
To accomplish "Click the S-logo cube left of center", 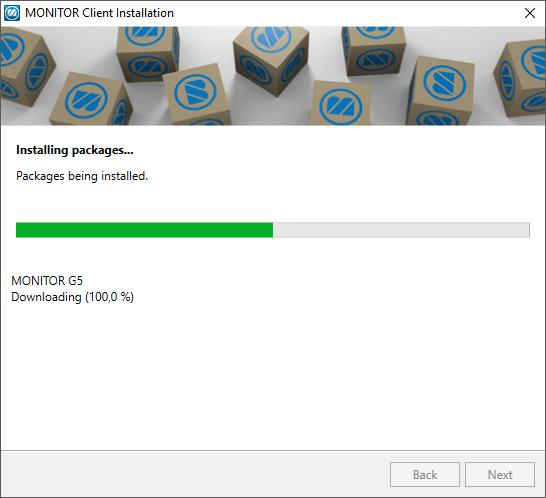I will point(197,95).
